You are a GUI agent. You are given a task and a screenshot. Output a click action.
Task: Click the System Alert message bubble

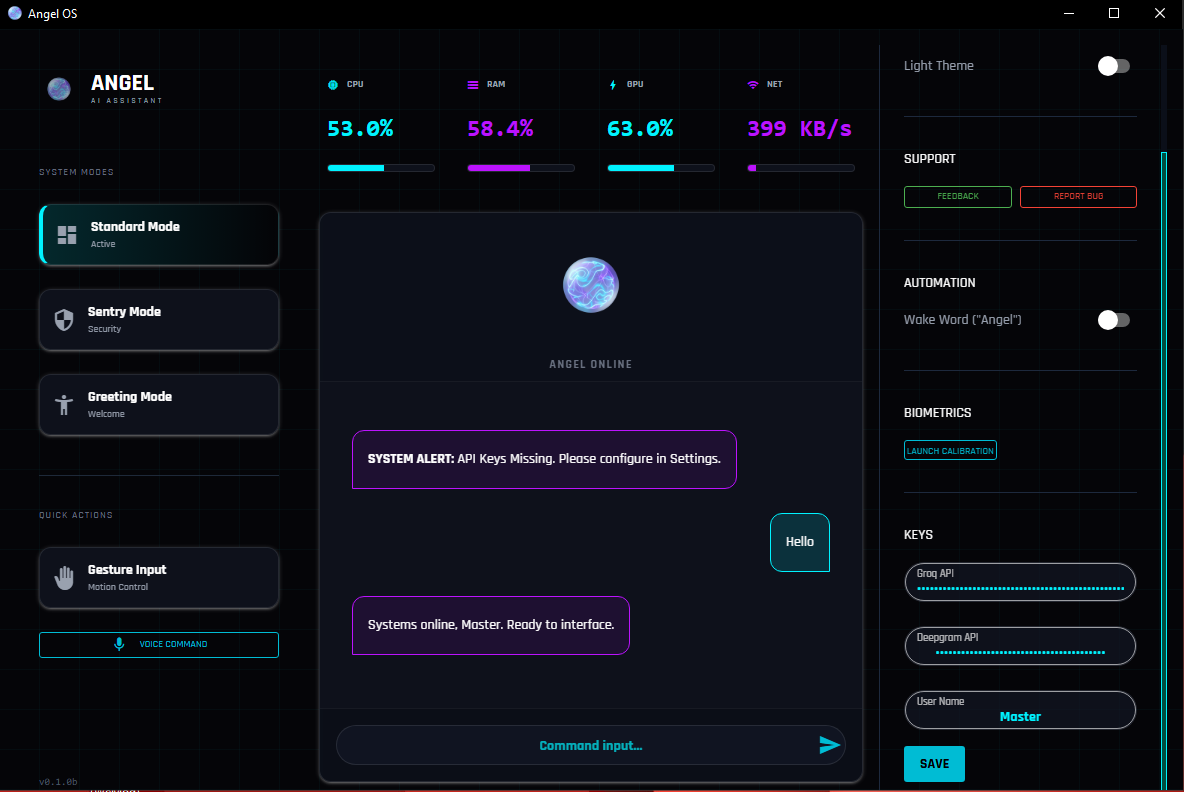(x=544, y=460)
